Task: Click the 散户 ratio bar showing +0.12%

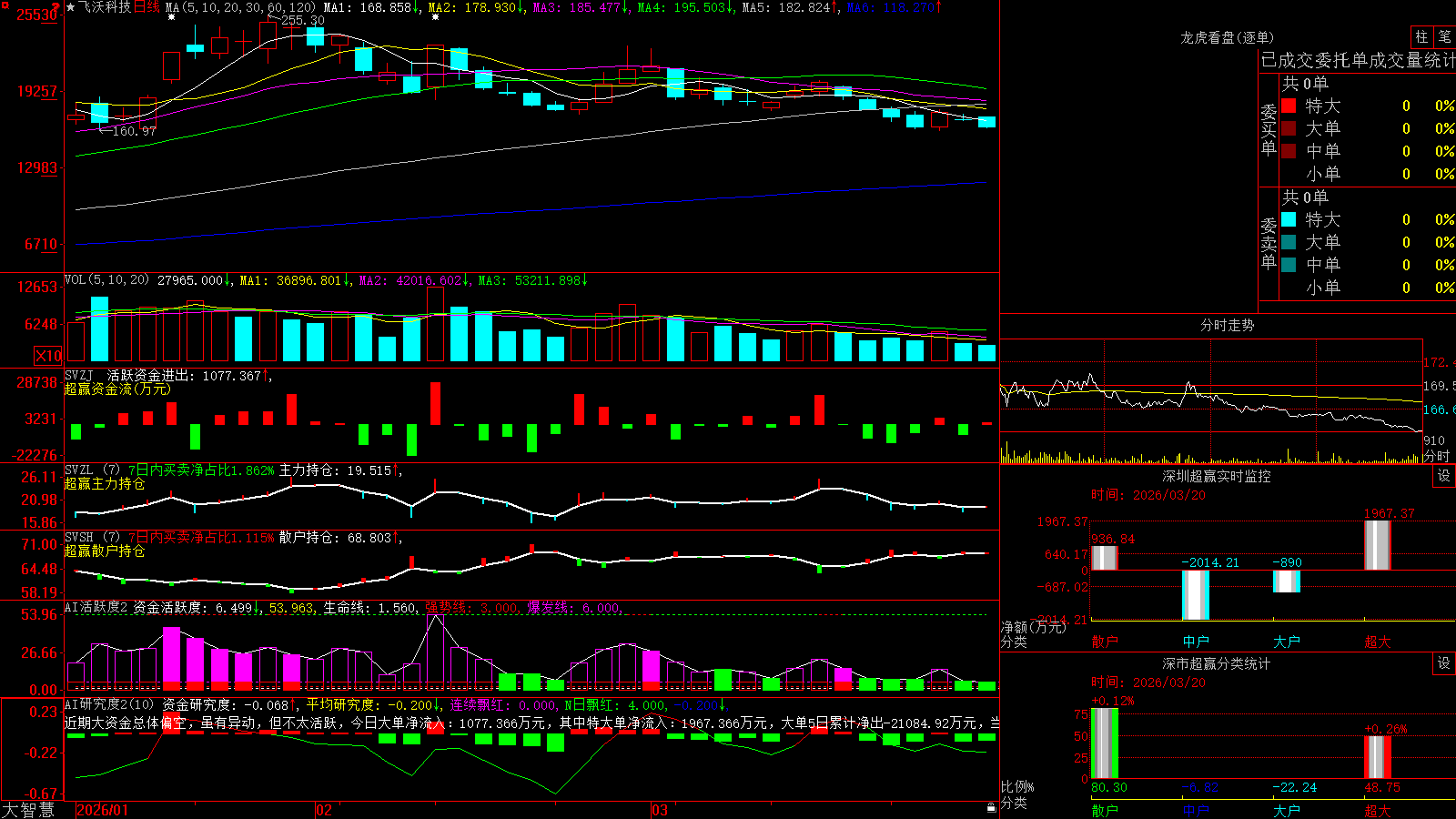Action: (1105, 743)
